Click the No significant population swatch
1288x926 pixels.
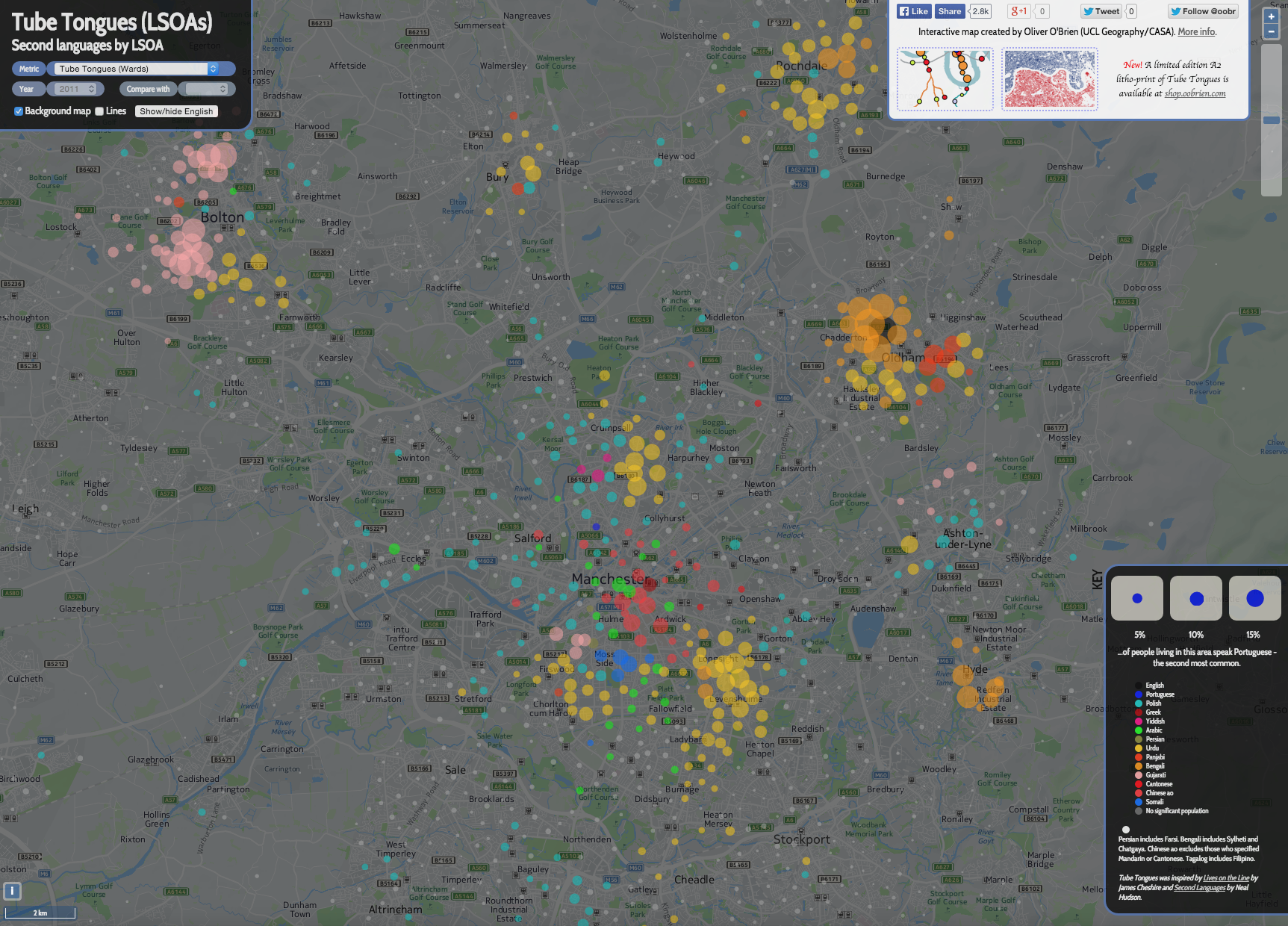click(1139, 811)
